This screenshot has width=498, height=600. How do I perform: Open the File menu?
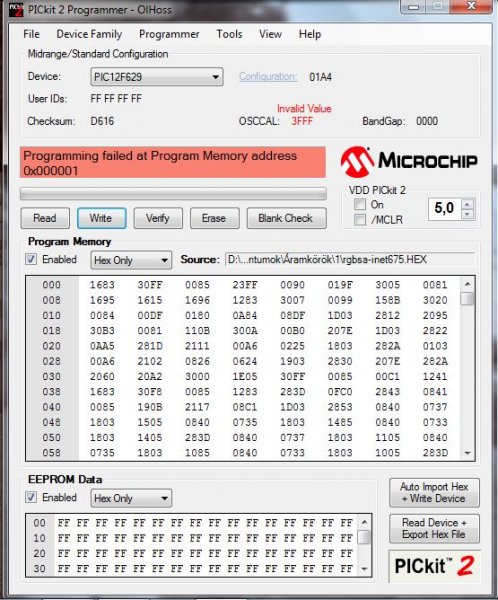click(31, 34)
